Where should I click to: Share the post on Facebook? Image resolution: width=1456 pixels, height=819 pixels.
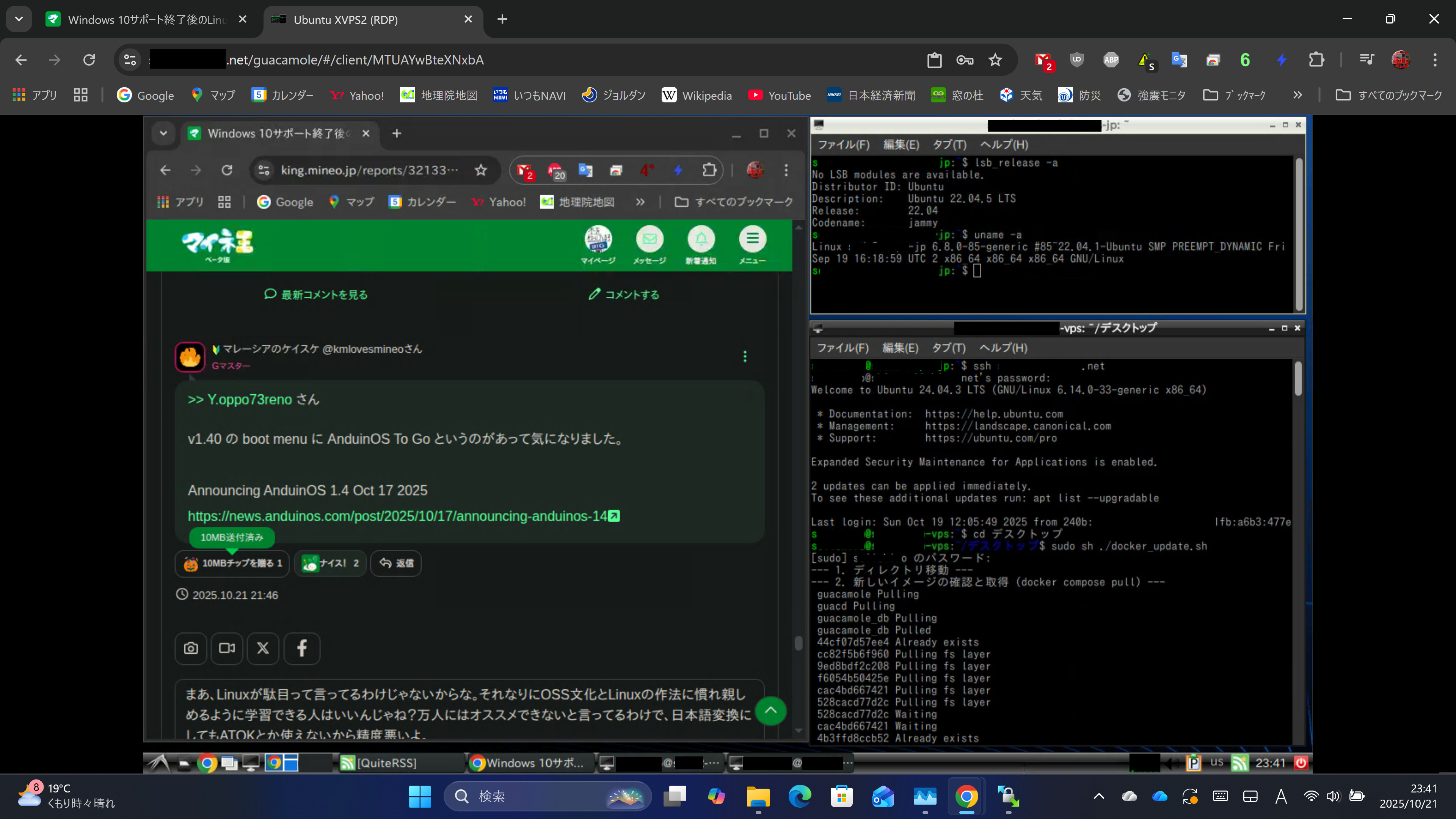coord(302,648)
